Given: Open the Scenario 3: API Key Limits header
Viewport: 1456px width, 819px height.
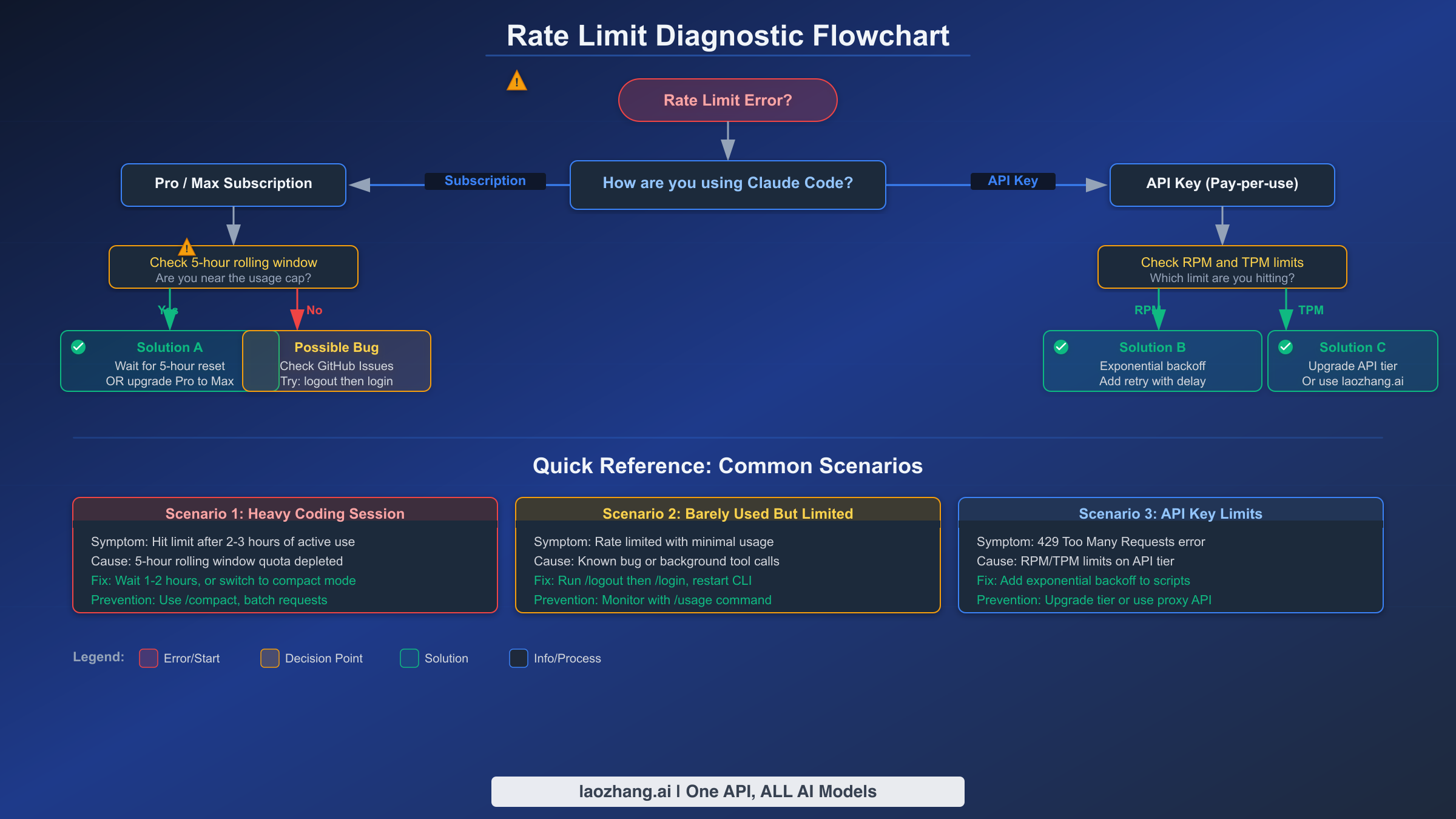Looking at the screenshot, I should click(1170, 513).
